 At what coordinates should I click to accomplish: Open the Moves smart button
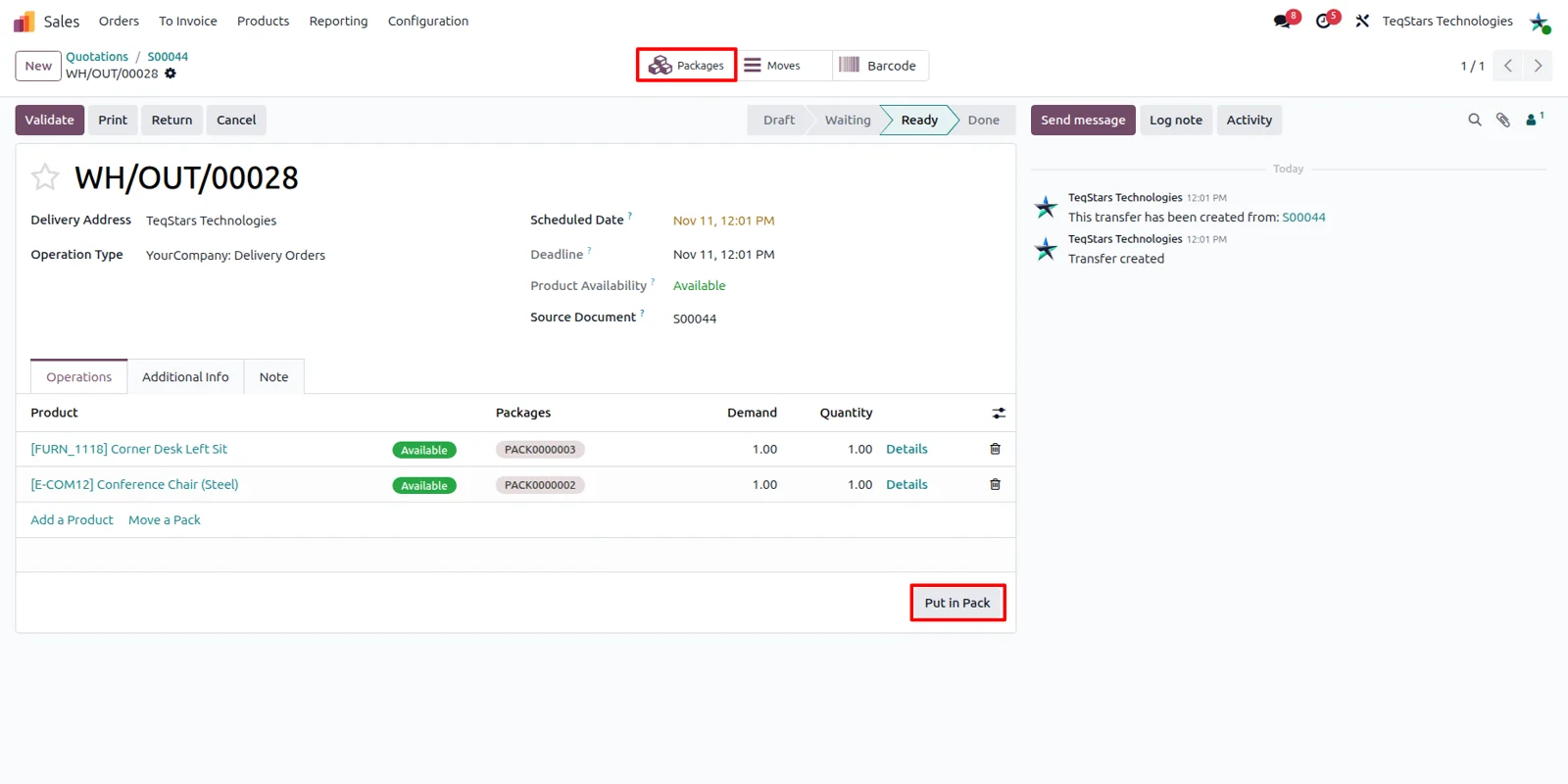pyautogui.click(x=783, y=66)
